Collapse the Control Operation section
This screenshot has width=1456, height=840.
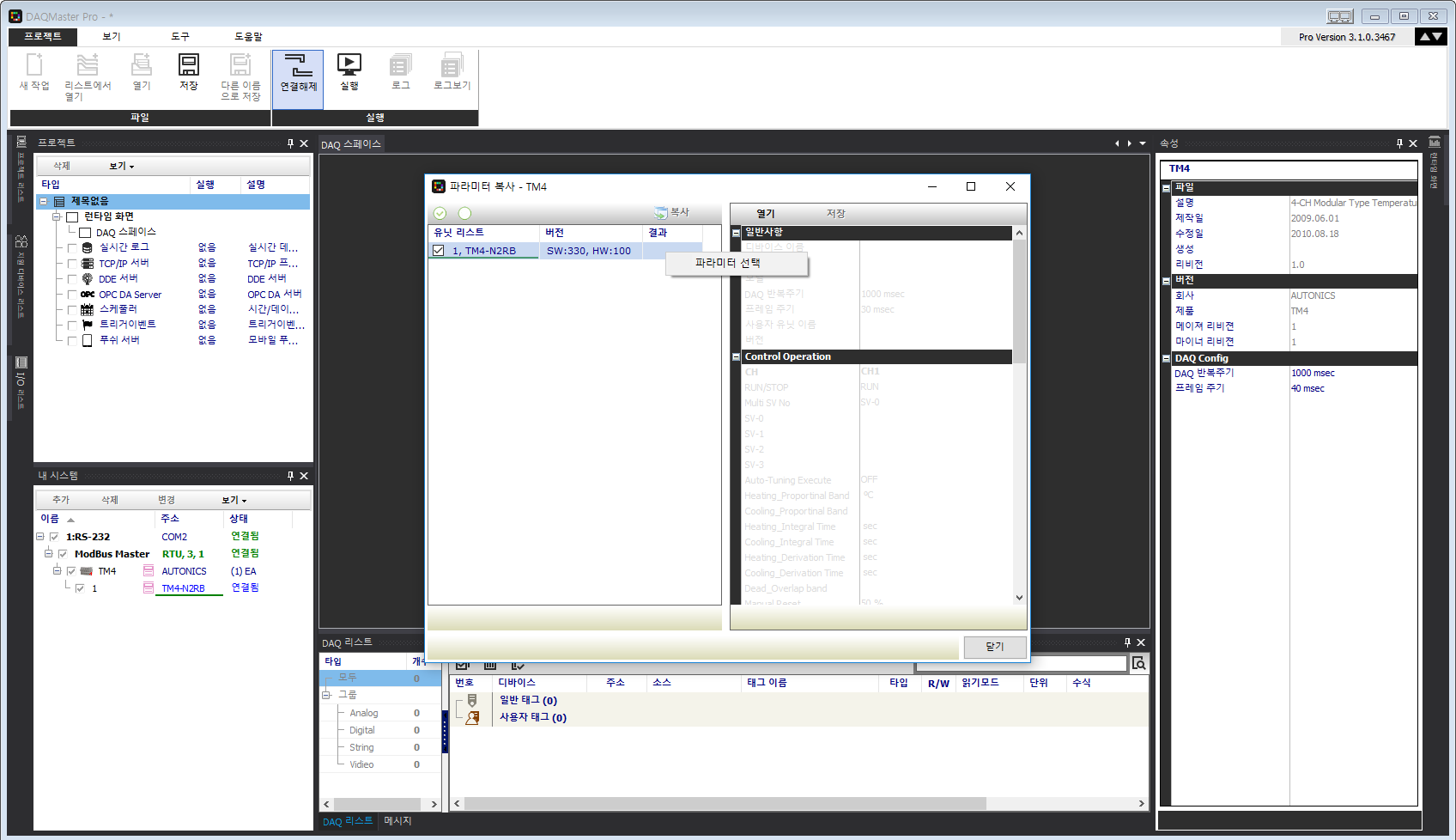[736, 357]
